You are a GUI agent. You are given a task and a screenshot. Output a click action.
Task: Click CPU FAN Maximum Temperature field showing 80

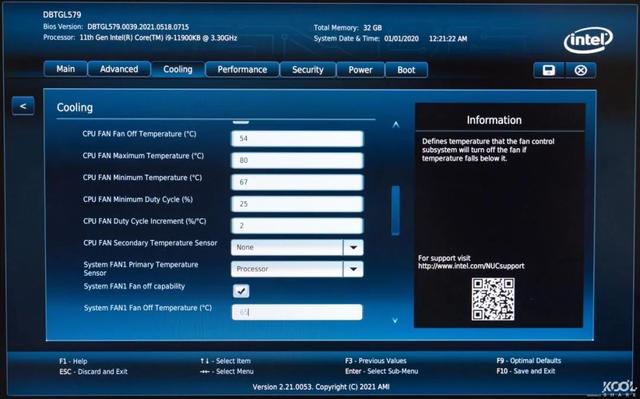[x=297, y=160]
